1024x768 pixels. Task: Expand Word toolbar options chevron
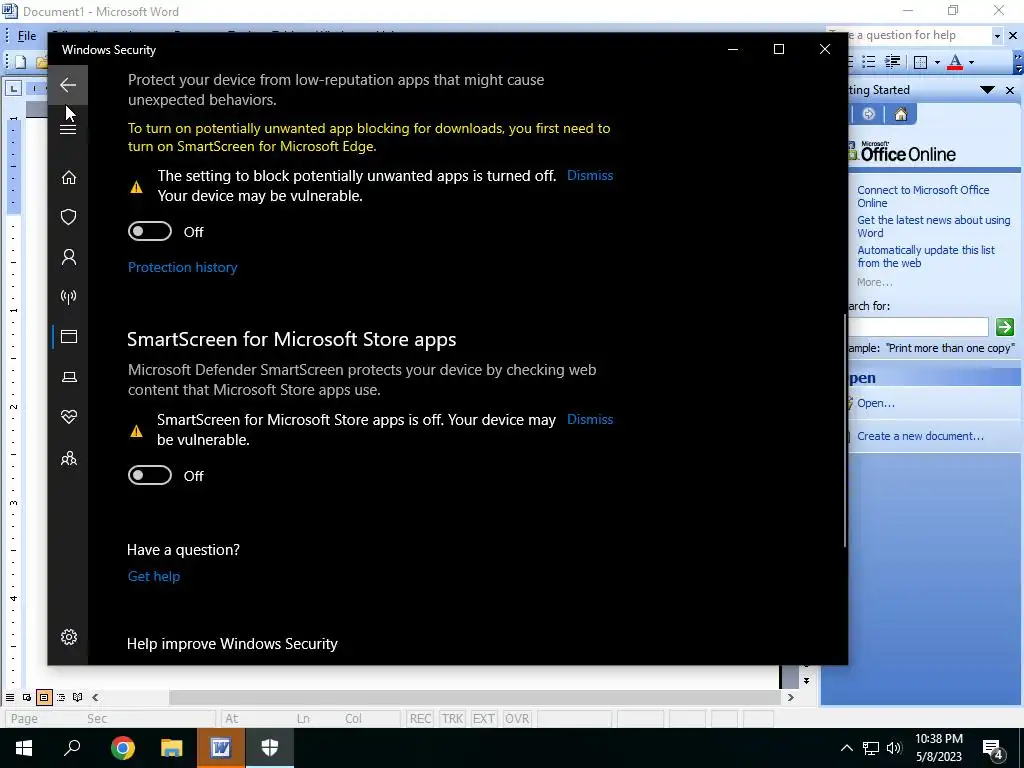pyautogui.click(x=1018, y=63)
